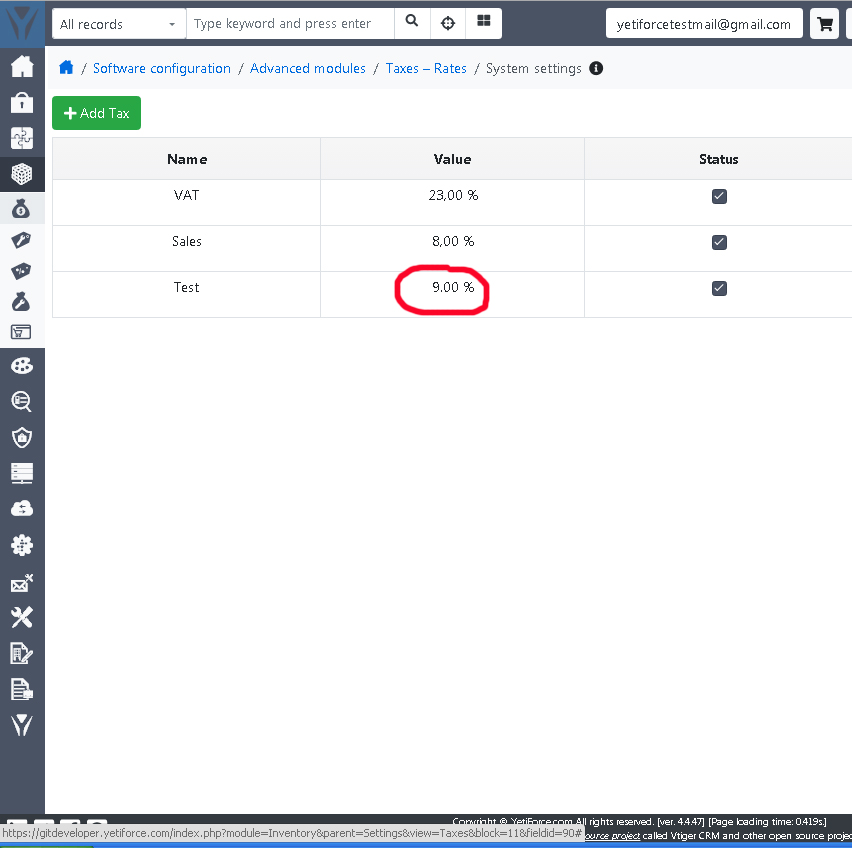Screen dimensions: 852x848
Task: Select the color palette appearance icon
Action: (22, 365)
